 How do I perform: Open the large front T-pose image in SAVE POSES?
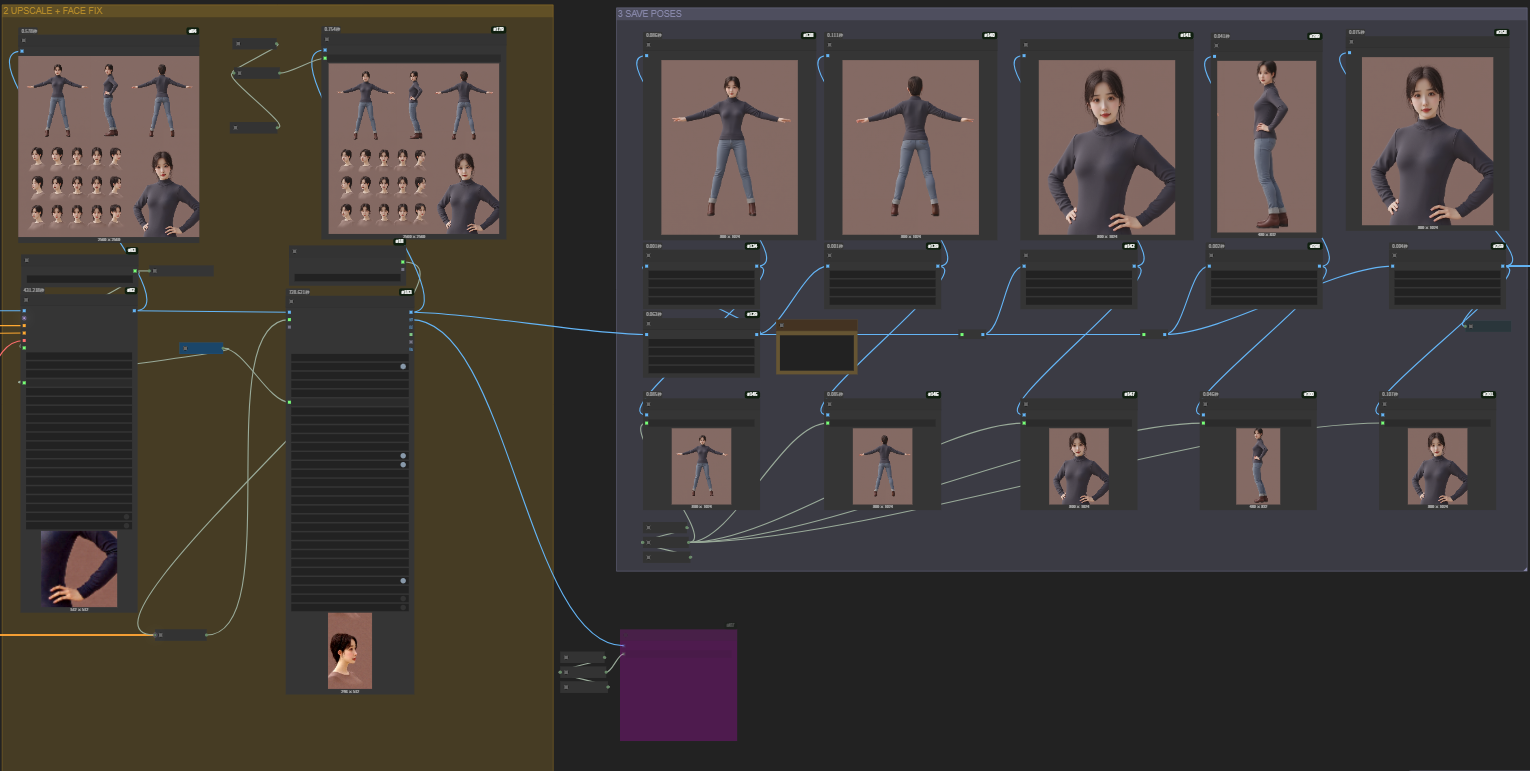pos(730,147)
